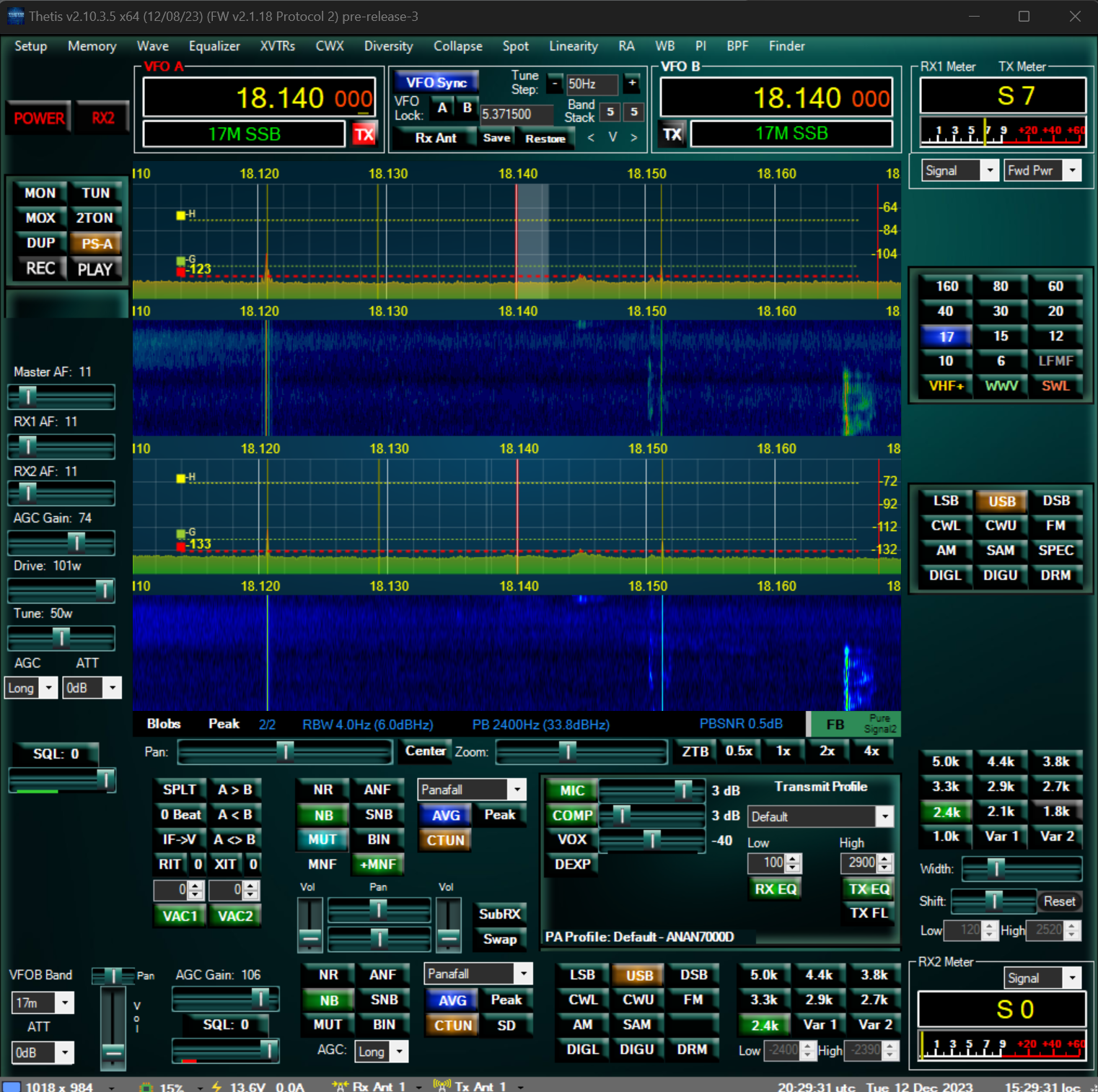This screenshot has width=1098, height=1092.
Task: Lock VFO B with the B button
Action: [467, 108]
